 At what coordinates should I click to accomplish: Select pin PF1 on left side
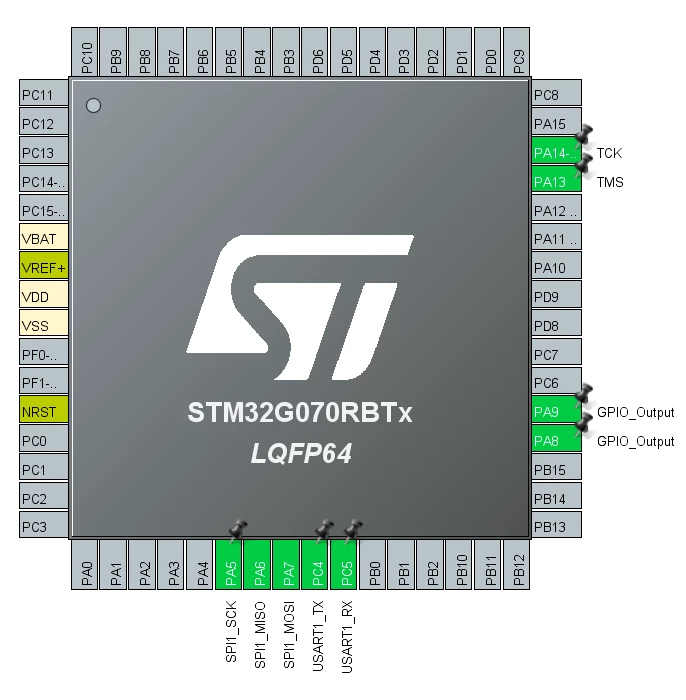click(44, 383)
